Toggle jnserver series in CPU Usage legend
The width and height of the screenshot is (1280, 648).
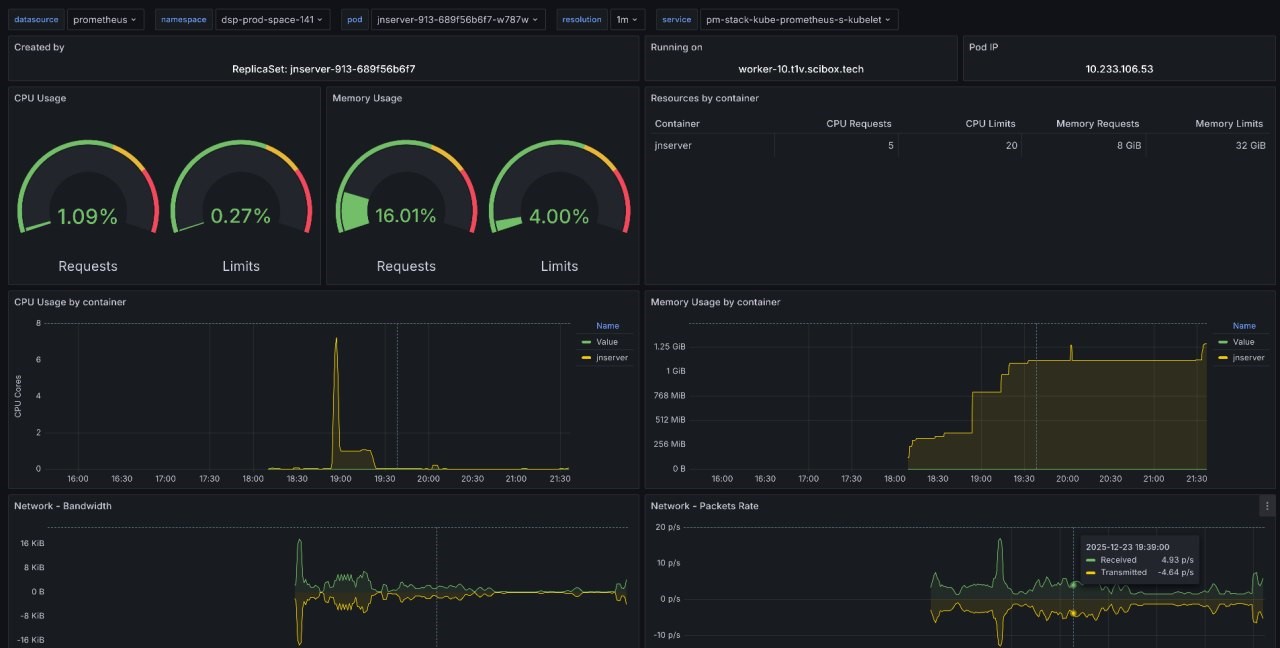click(x=611, y=357)
